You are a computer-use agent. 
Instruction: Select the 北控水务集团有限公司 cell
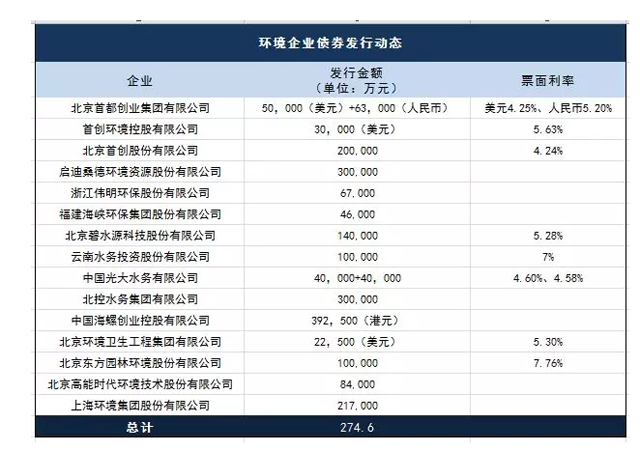click(x=139, y=299)
